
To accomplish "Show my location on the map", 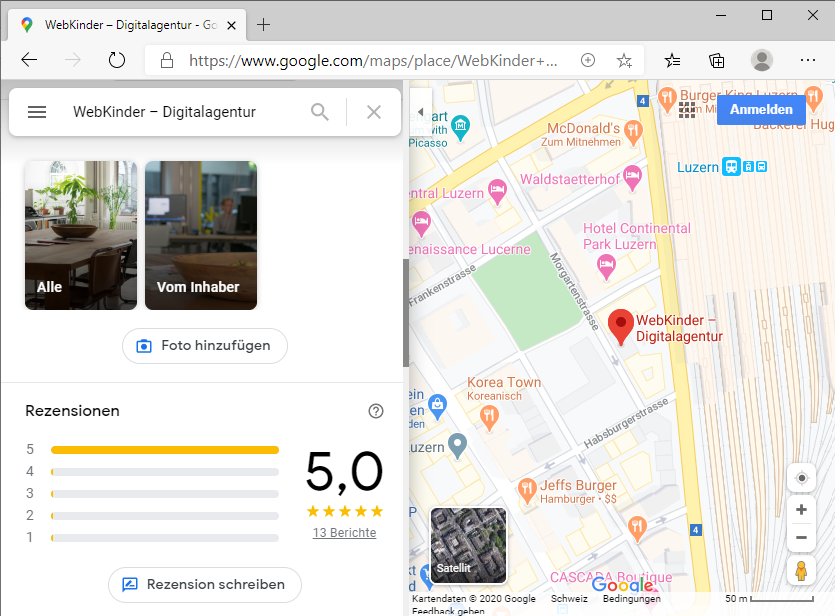I will tap(801, 478).
